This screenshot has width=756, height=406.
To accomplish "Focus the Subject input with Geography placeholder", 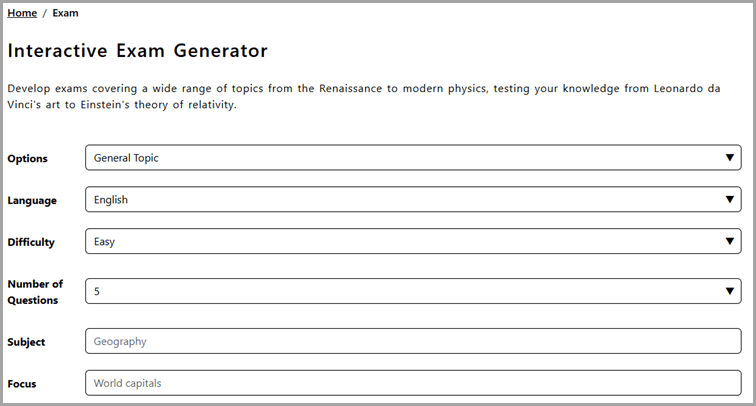I will pos(413,341).
